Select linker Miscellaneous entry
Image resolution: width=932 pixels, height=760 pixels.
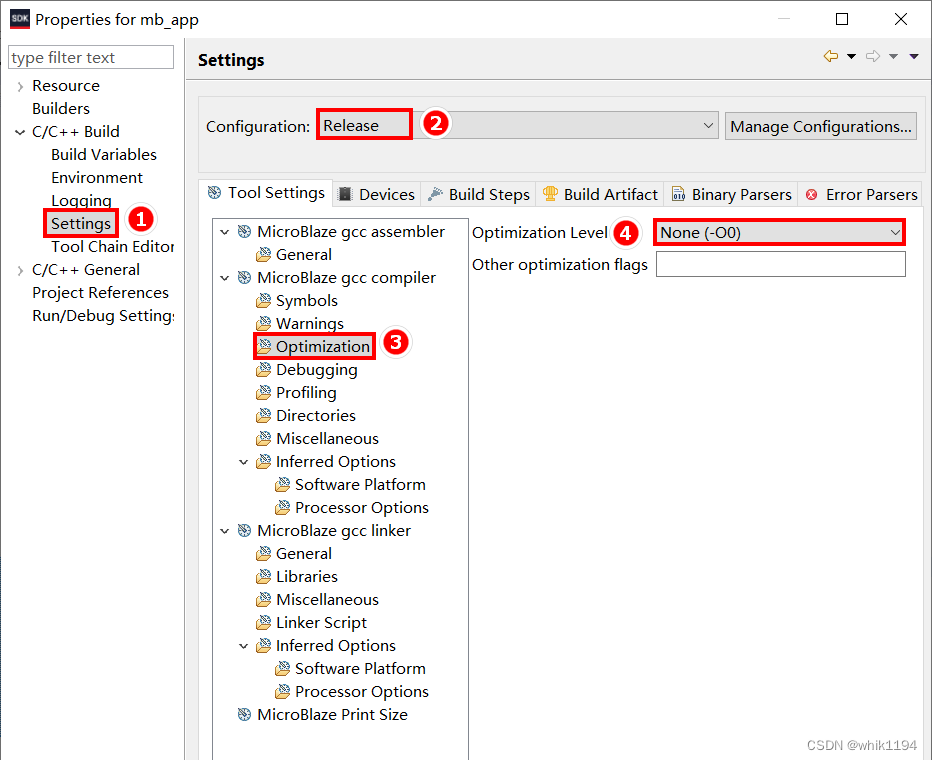click(x=327, y=600)
